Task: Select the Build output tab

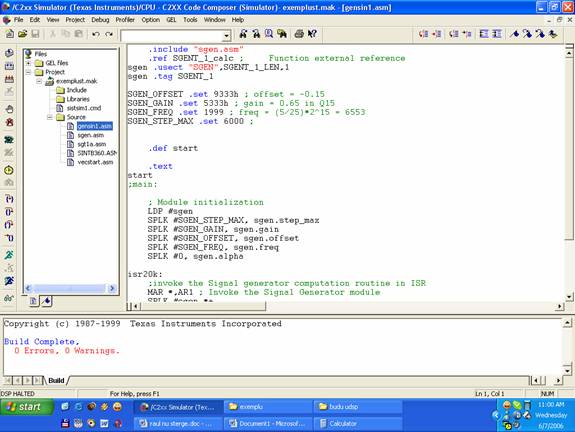Action: point(56,381)
